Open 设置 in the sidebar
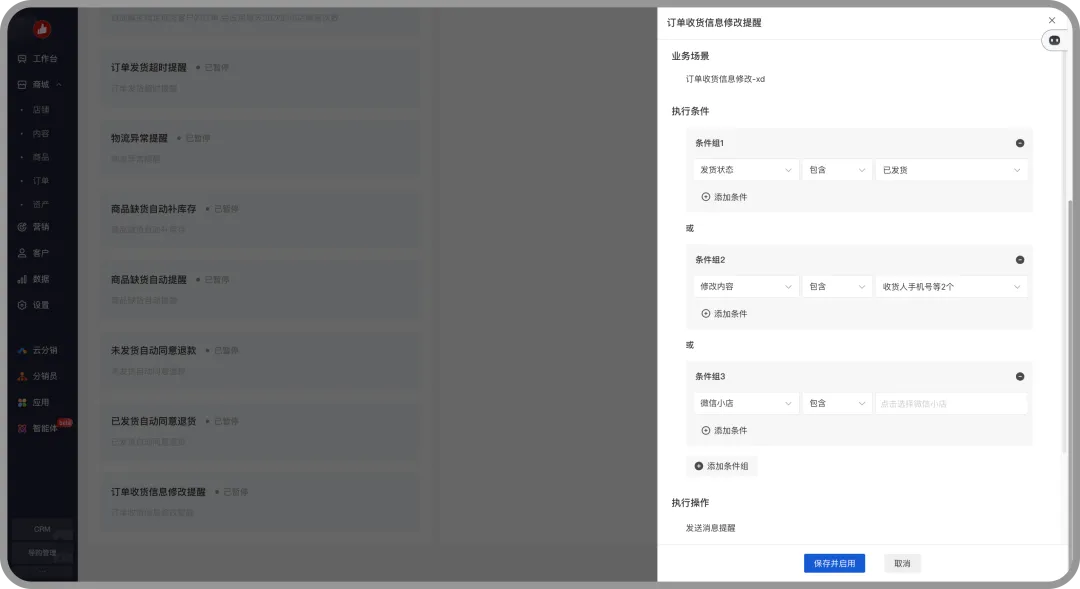 click(40, 305)
